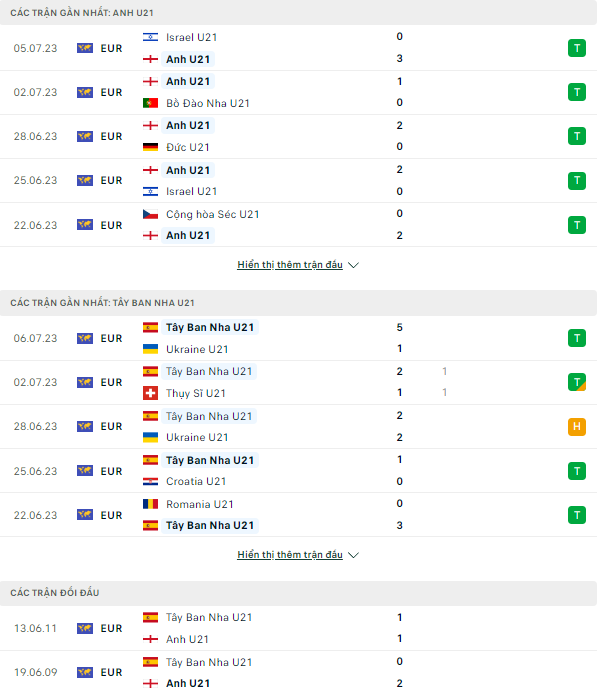Expand more matches under Anh U21 section
The width and height of the screenshot is (598, 694).
click(290, 265)
